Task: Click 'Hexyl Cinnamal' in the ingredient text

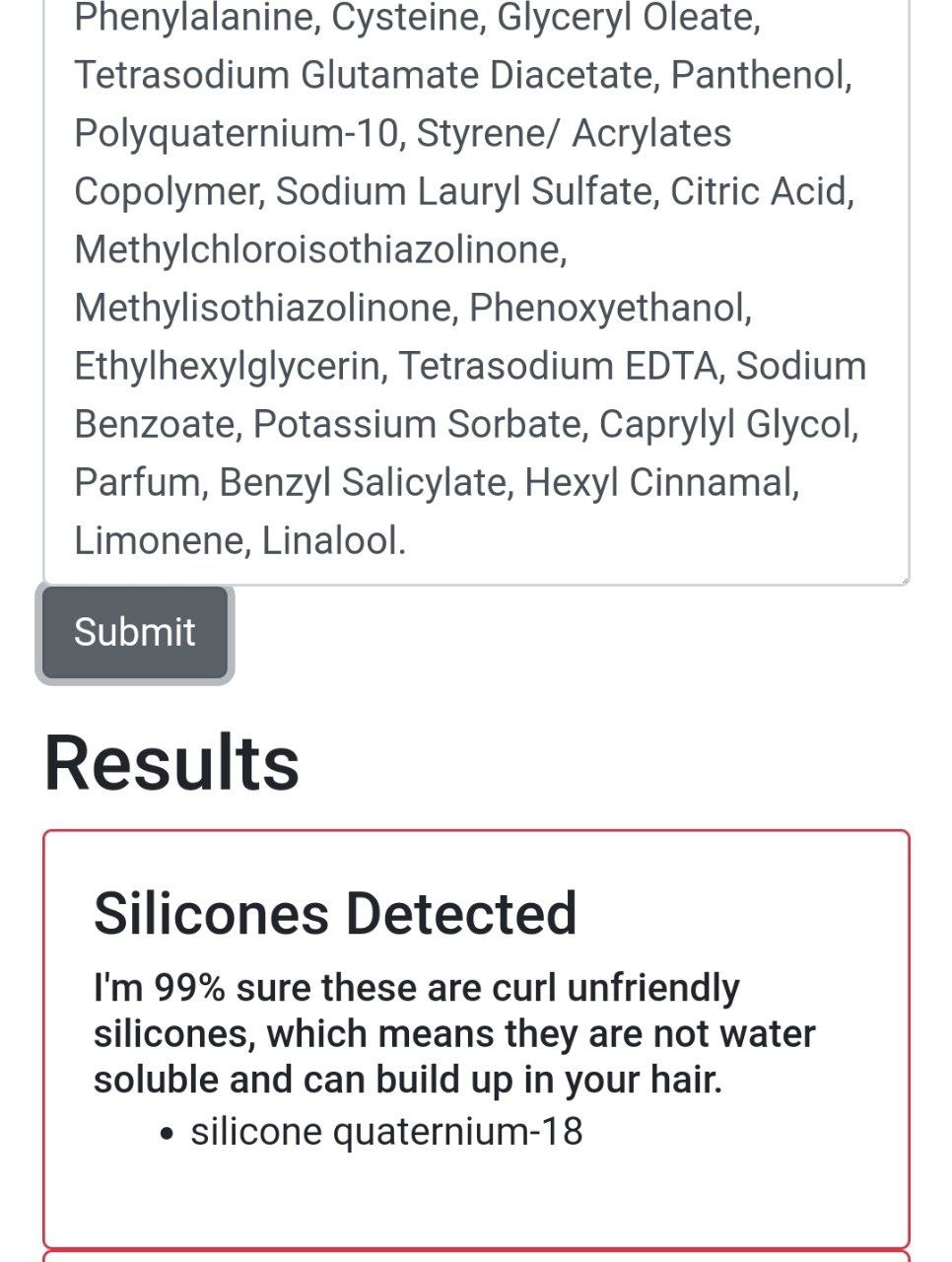Action: click(x=658, y=482)
